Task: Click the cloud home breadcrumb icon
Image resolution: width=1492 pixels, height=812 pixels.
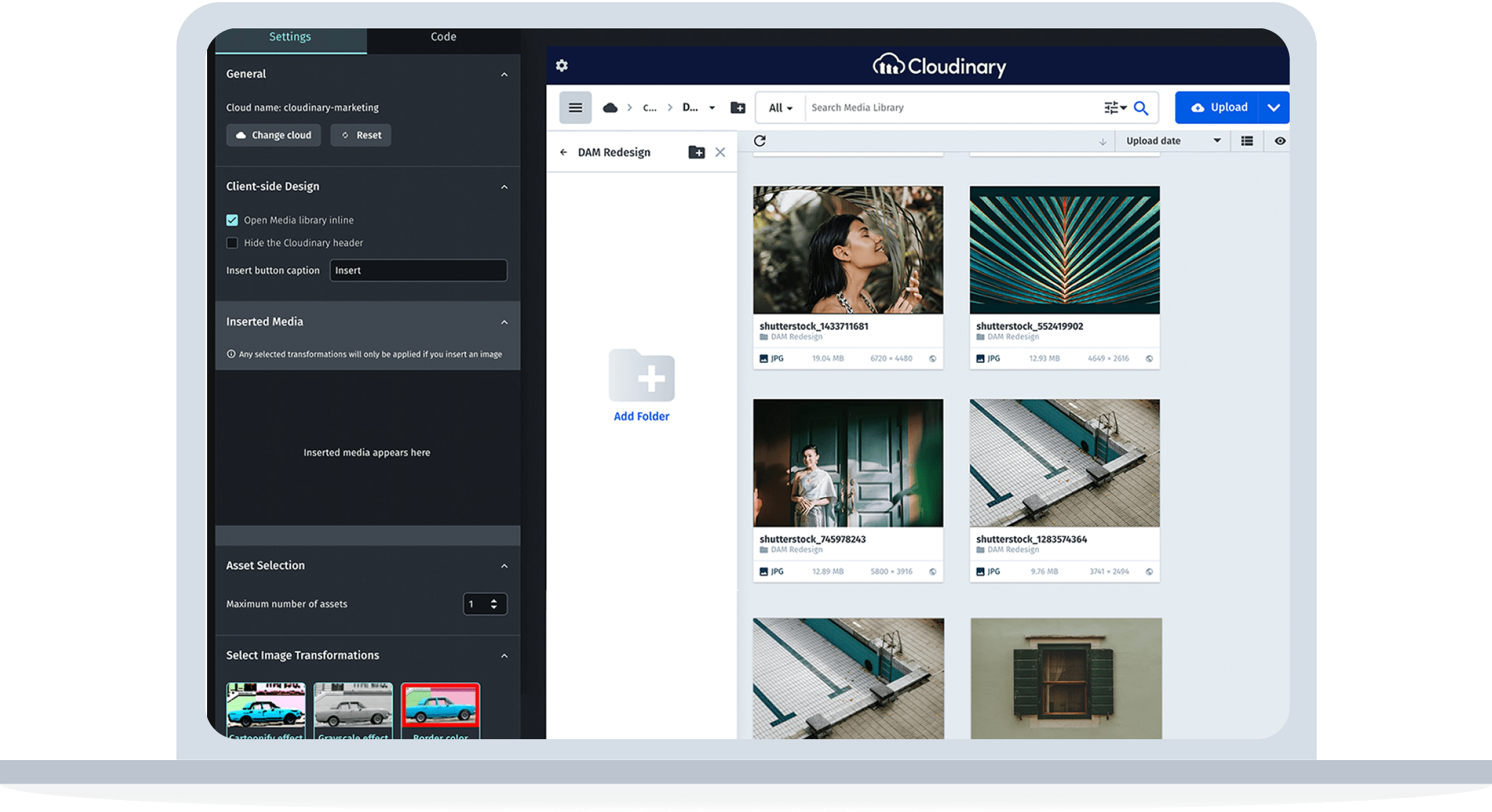Action: click(x=610, y=108)
